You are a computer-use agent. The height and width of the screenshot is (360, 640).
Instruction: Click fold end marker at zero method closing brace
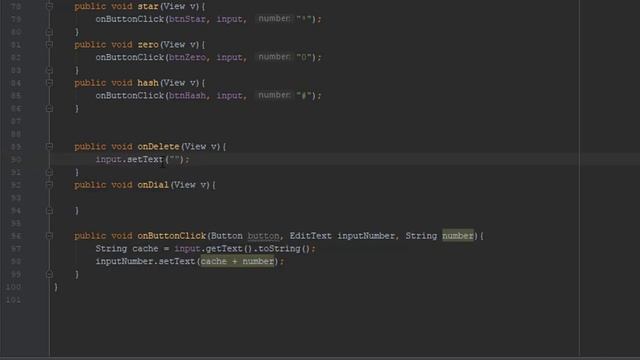coord(49,70)
